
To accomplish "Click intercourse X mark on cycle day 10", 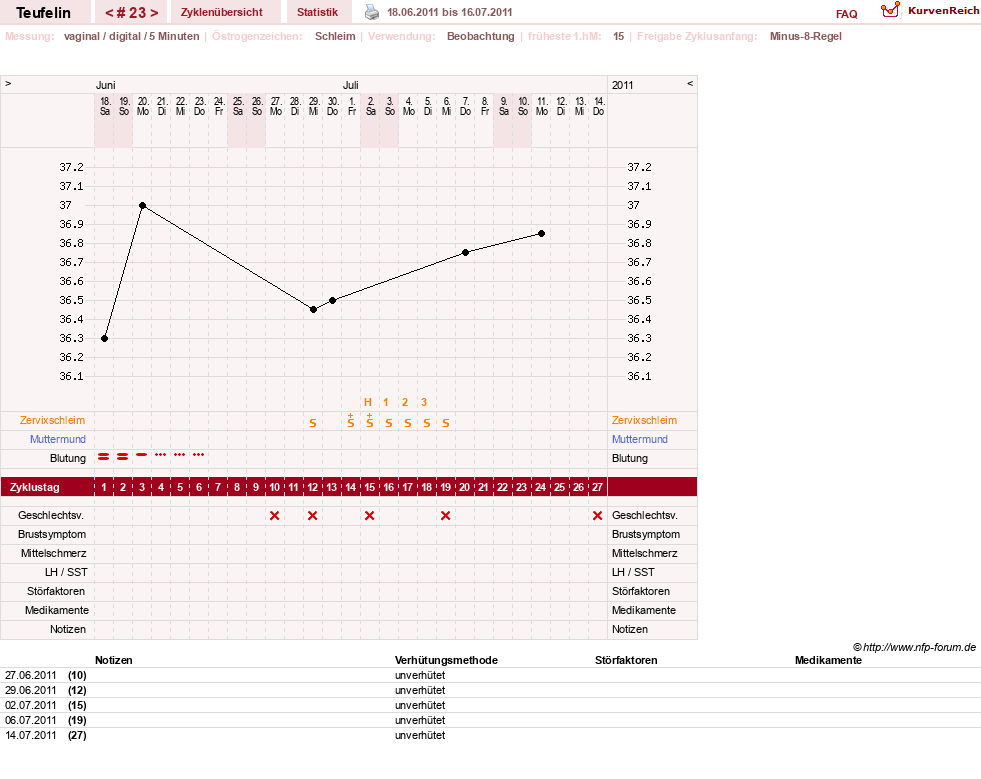I will tap(274, 516).
